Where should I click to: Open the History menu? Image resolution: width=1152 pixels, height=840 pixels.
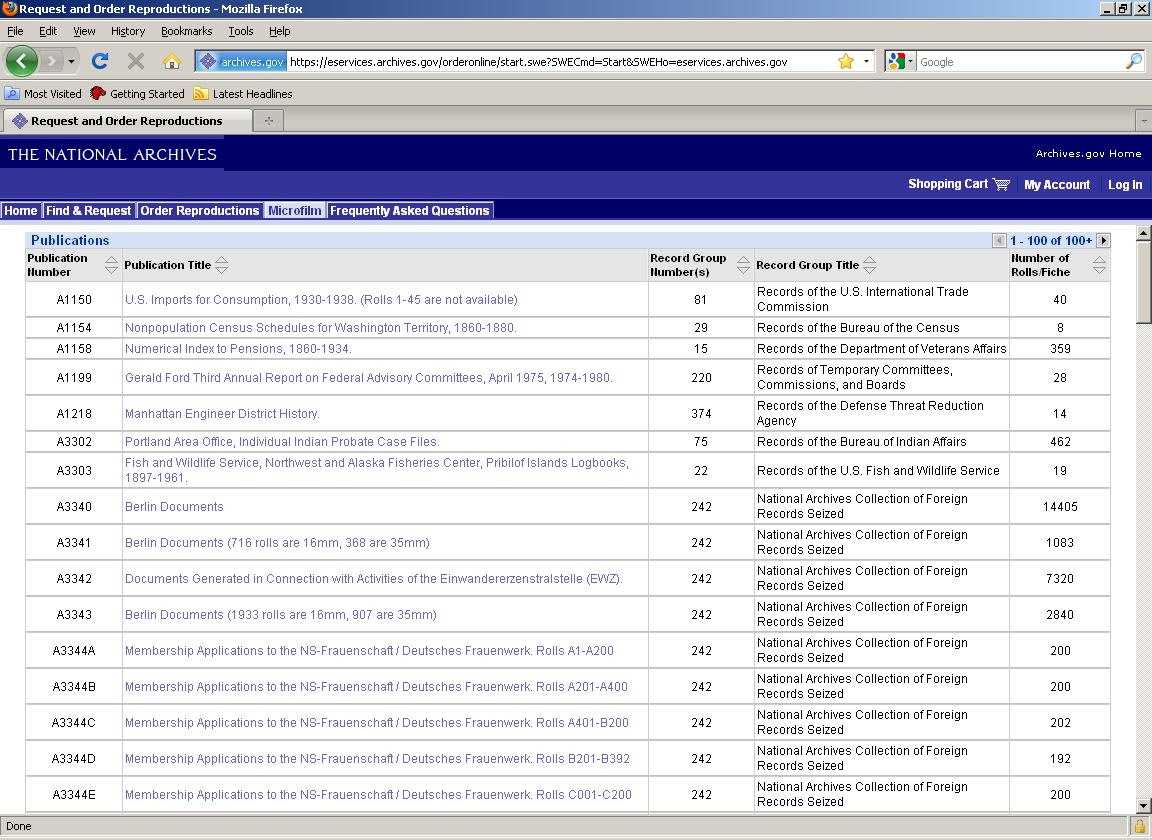pos(128,31)
